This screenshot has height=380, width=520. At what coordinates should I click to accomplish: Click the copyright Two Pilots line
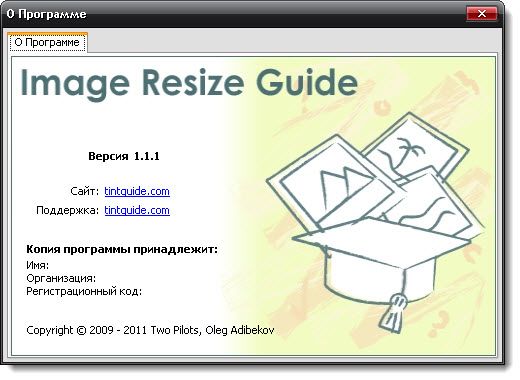point(150,330)
